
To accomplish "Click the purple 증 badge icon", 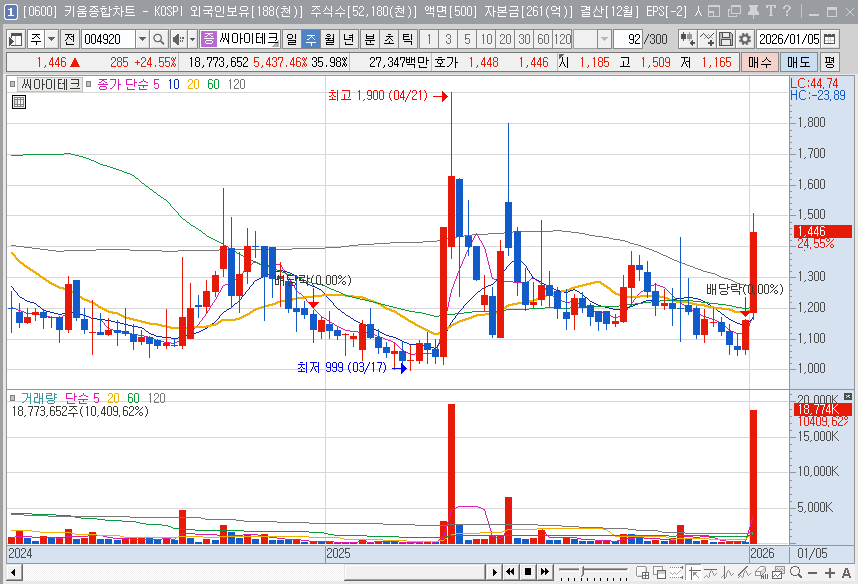I will click(208, 39).
